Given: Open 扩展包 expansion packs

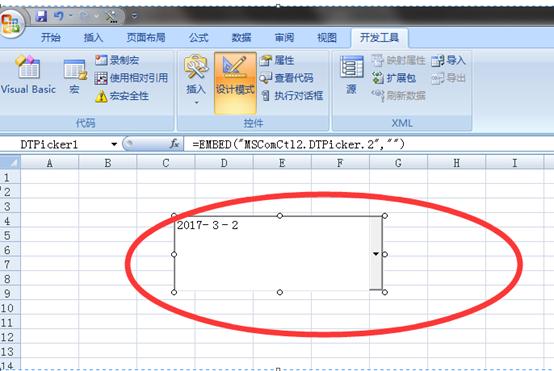Looking at the screenshot, I should pyautogui.click(x=393, y=78).
